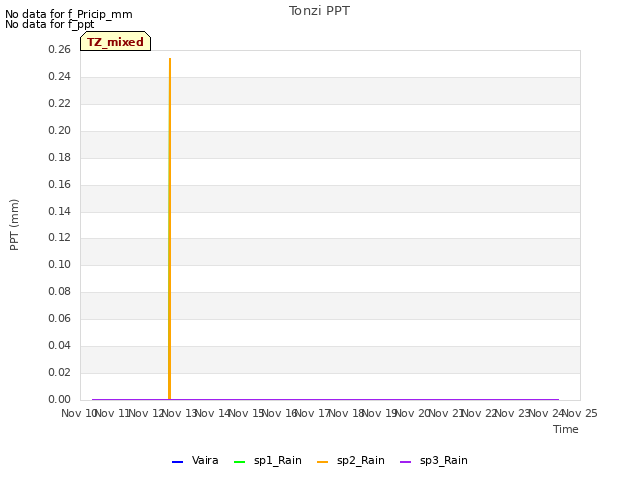Click the green sp1_Rain legend color line
Viewport: 640px width, 480px height.
240,462
